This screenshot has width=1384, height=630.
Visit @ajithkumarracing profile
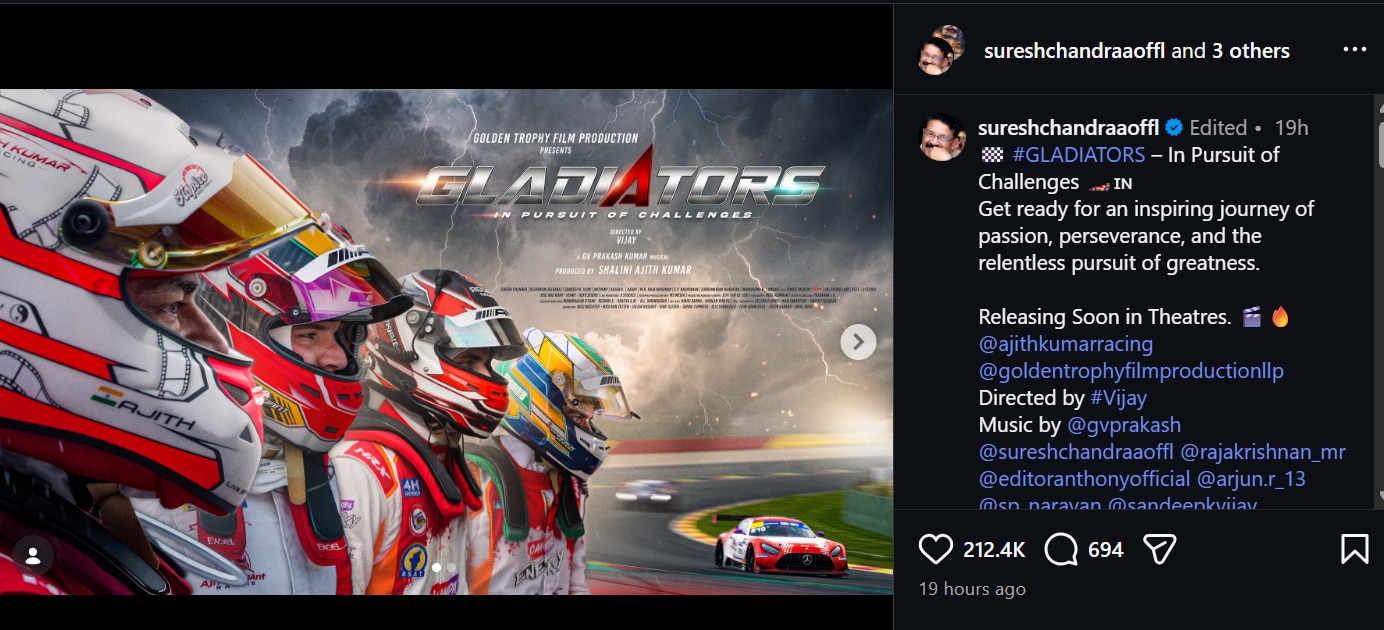tap(1066, 344)
